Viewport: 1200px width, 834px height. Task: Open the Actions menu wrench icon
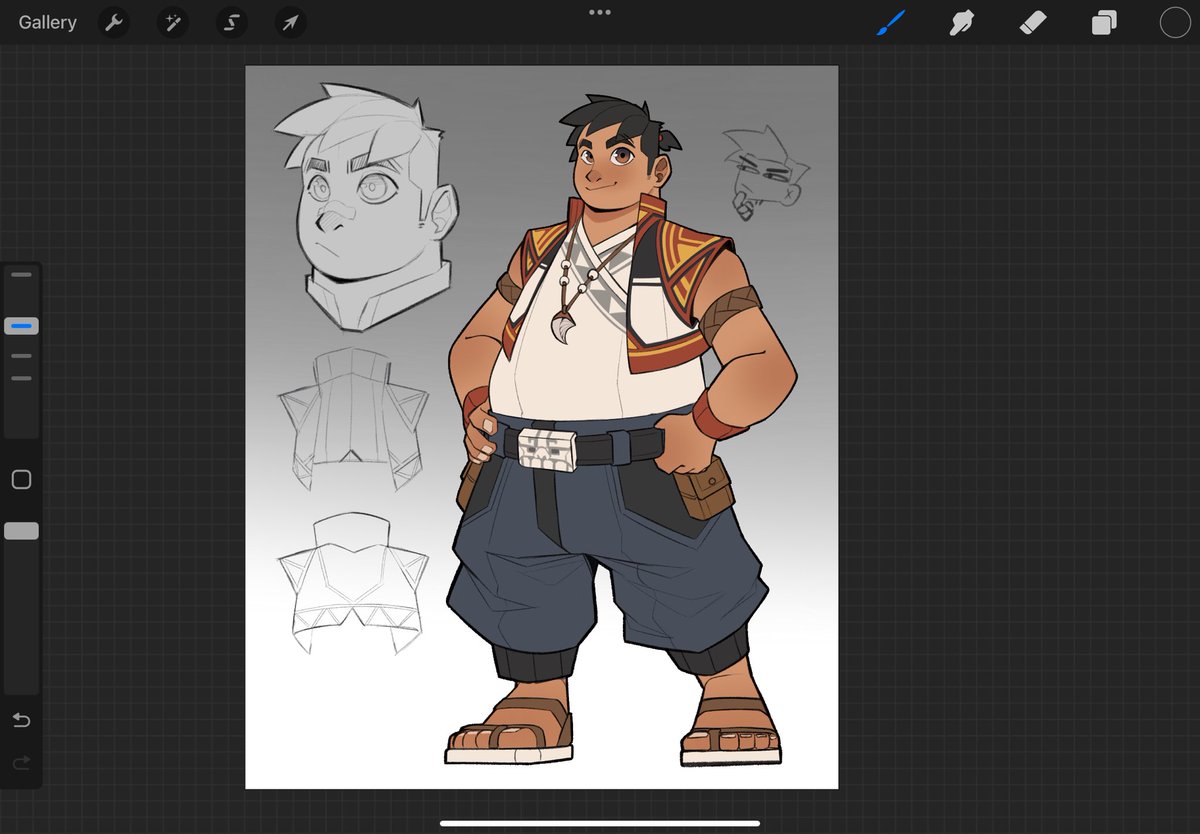[113, 22]
